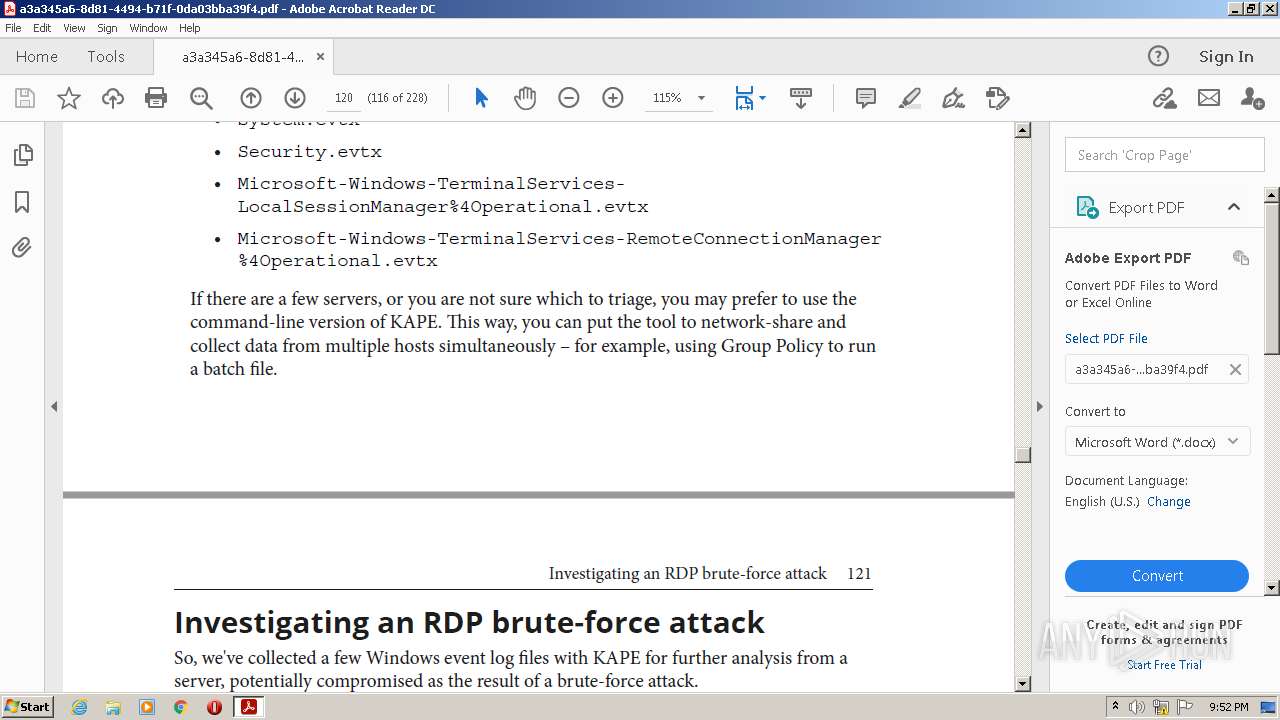
Task: Copy Adobe Export PDF tool icon
Action: [x=1241, y=258]
